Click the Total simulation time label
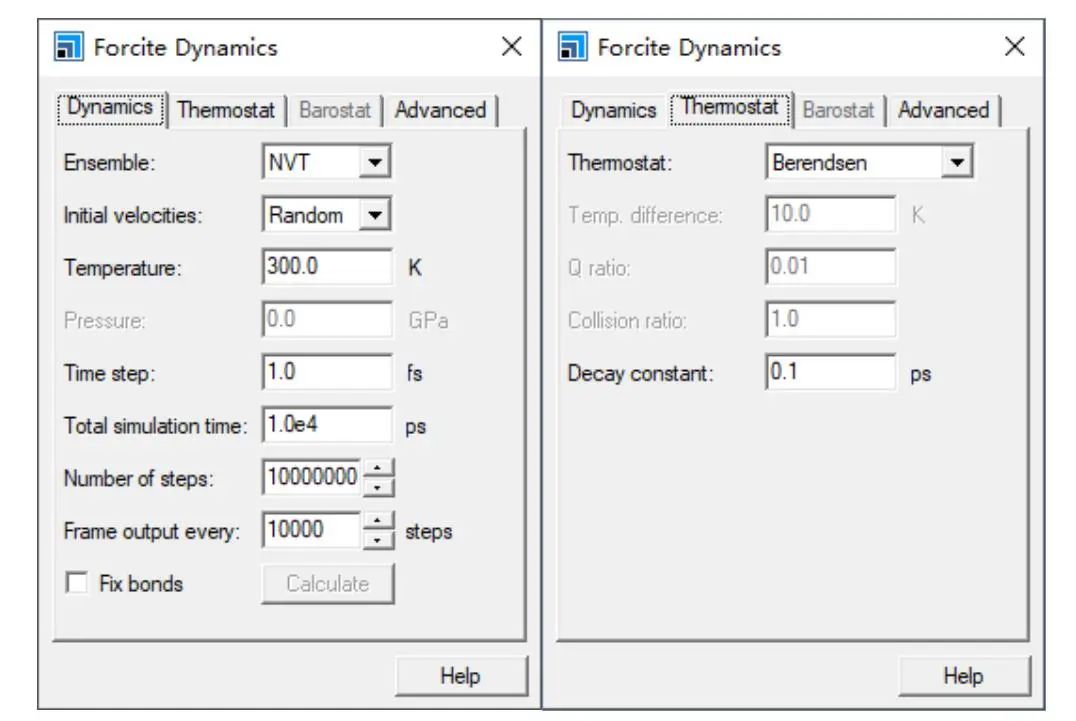This screenshot has width=1076, height=721. coord(155,426)
